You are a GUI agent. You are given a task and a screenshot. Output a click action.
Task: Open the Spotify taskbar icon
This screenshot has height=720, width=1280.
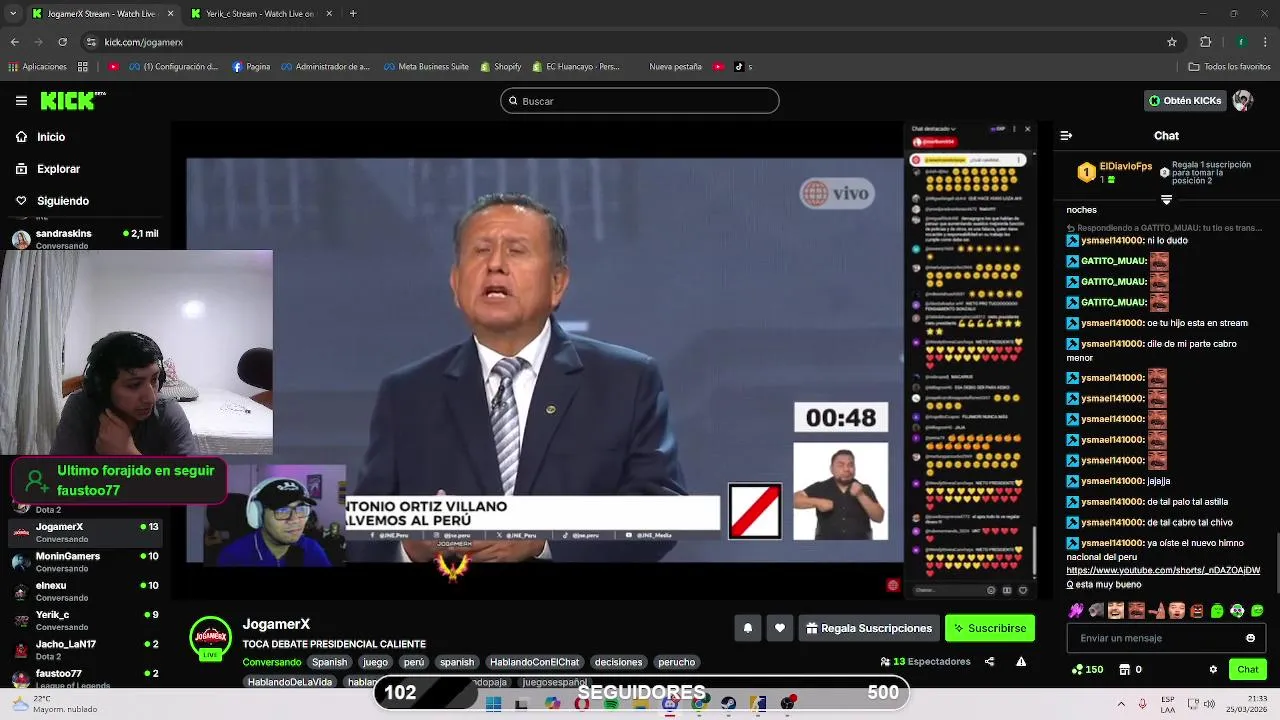(611, 704)
